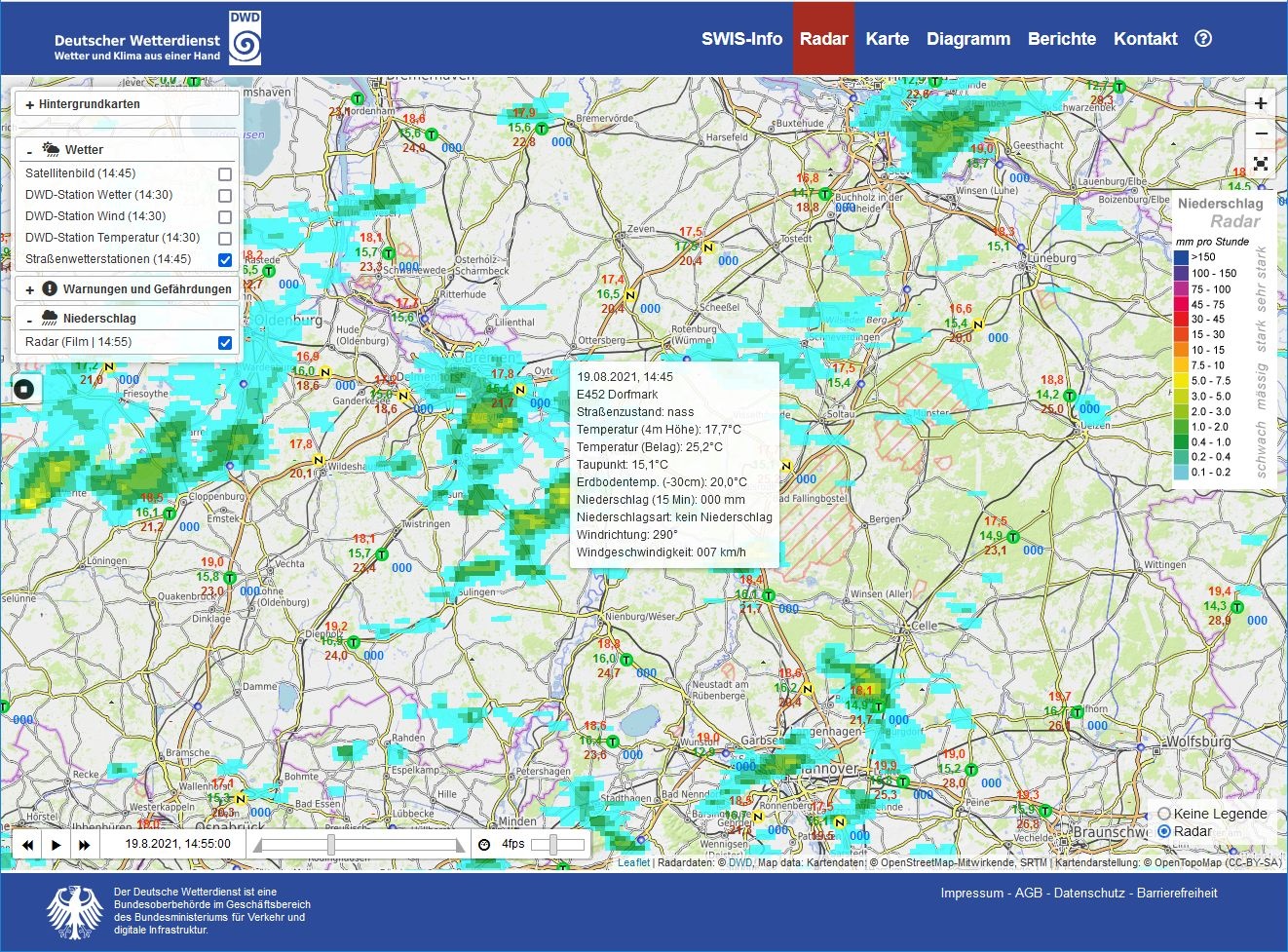Screen dimensions: 1288x952
Task: Step forward in the radar animation
Action: 85,845
